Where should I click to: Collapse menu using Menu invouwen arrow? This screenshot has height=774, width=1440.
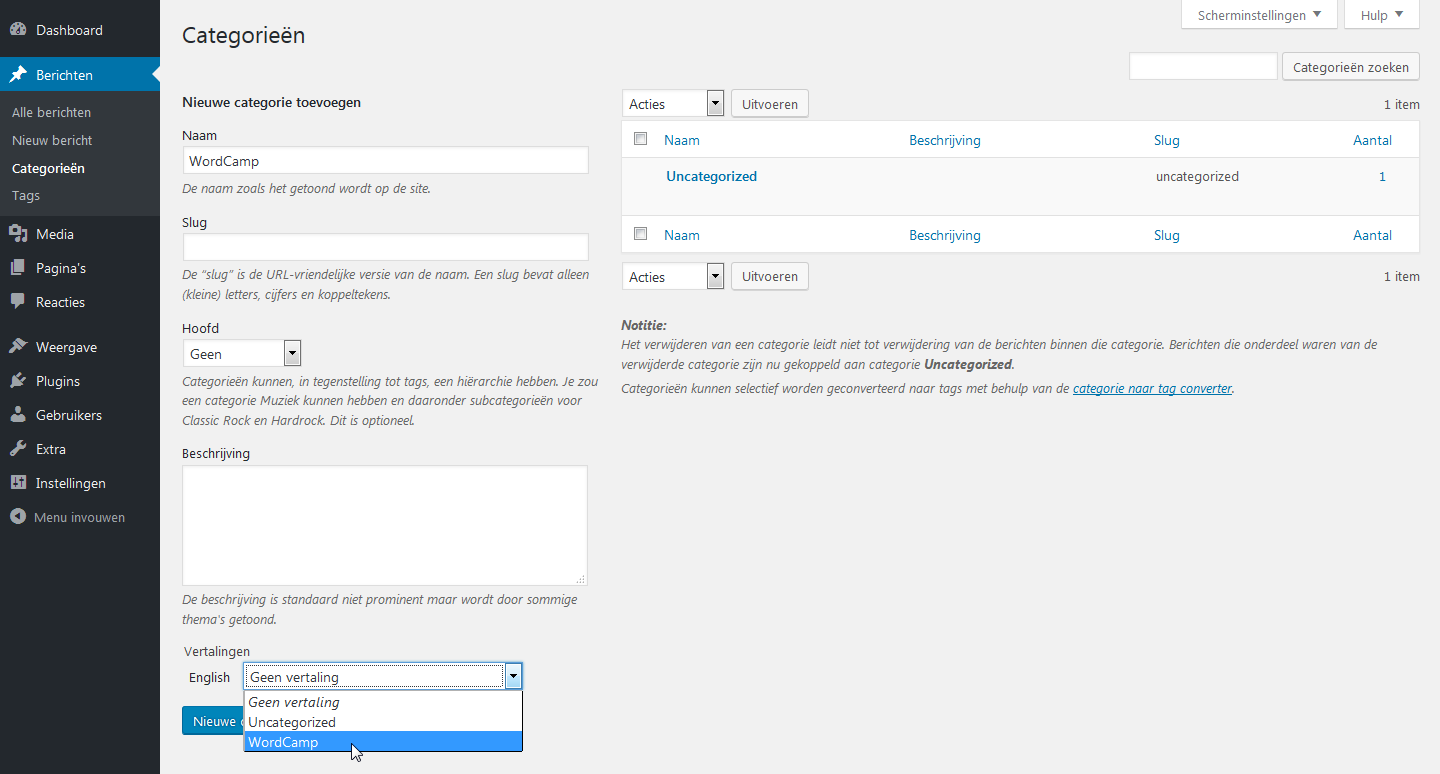17,517
